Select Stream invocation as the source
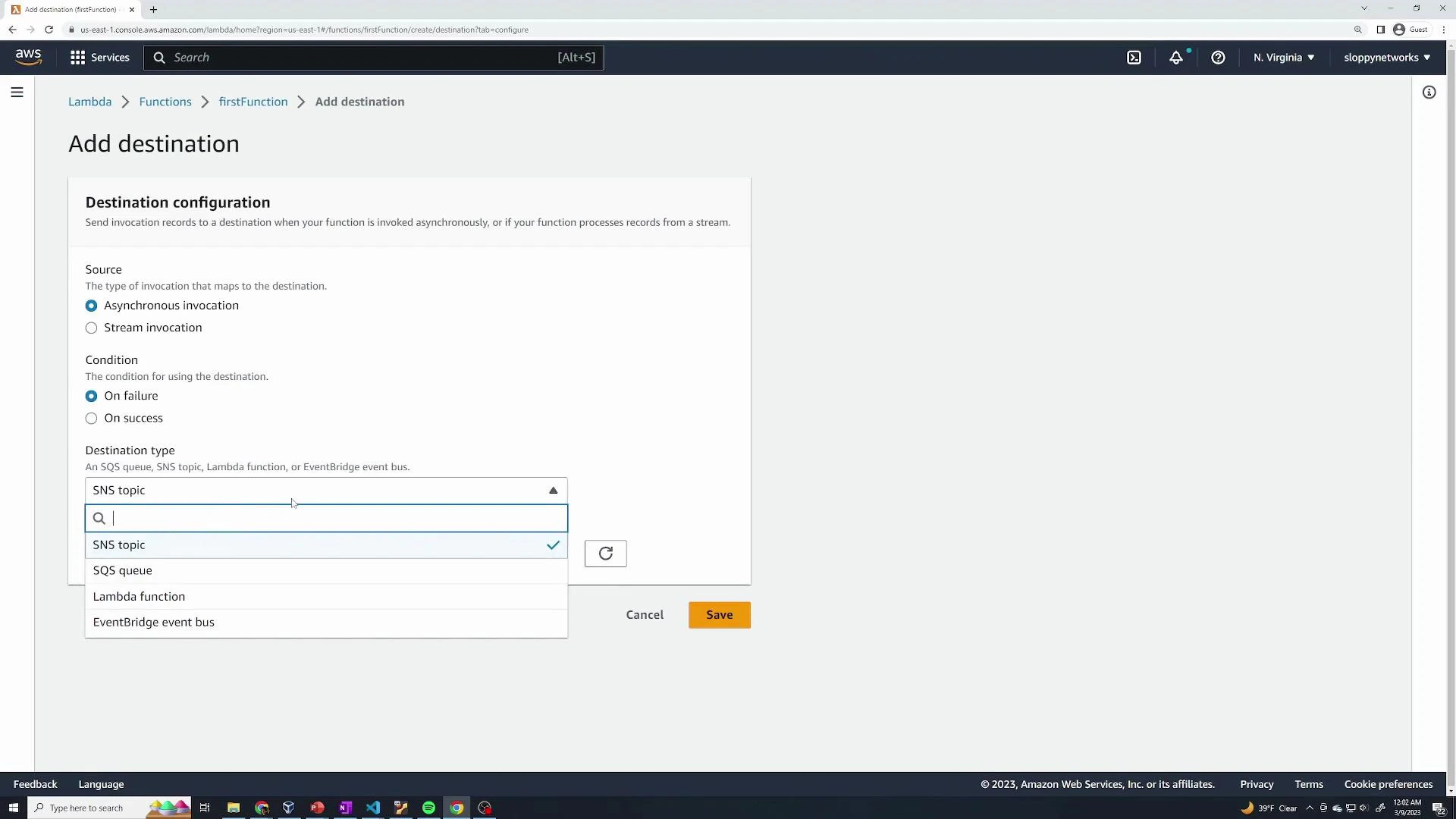Image resolution: width=1456 pixels, height=819 pixels. (91, 328)
